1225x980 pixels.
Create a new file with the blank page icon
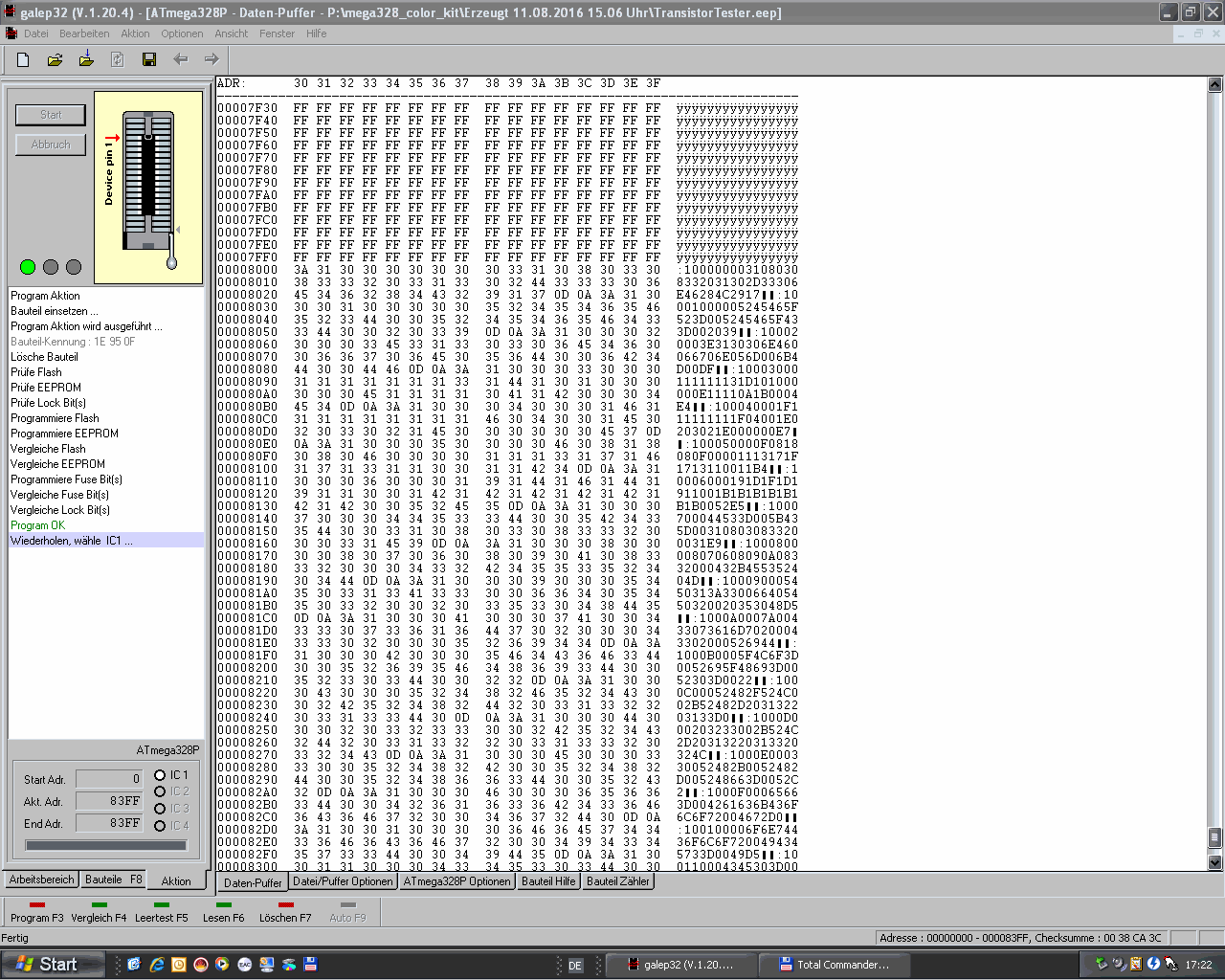pos(23,59)
